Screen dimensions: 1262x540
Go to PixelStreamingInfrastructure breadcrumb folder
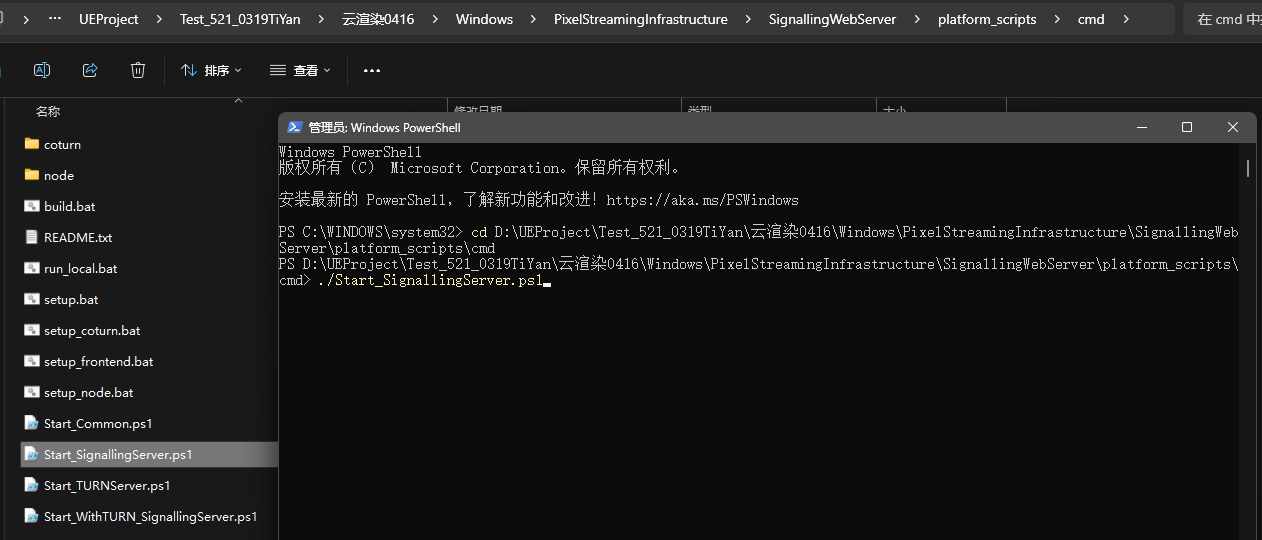point(641,19)
